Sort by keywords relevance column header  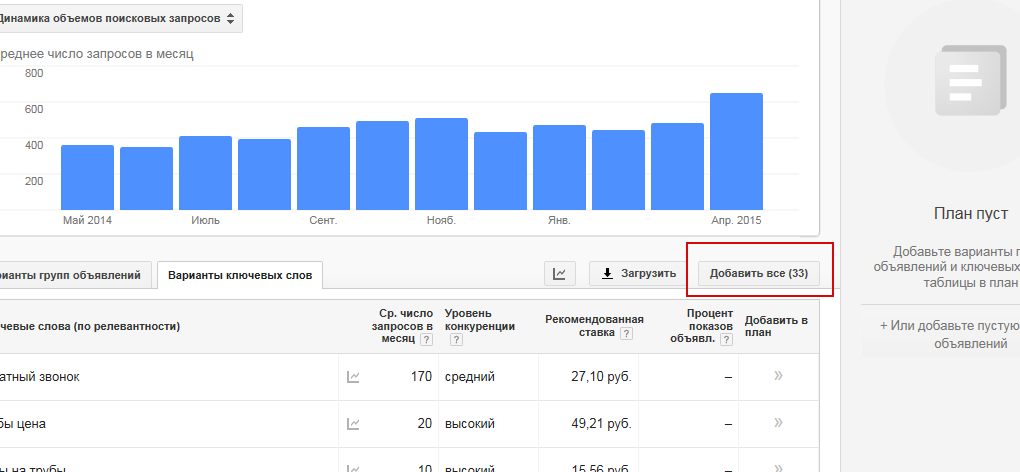pos(90,326)
